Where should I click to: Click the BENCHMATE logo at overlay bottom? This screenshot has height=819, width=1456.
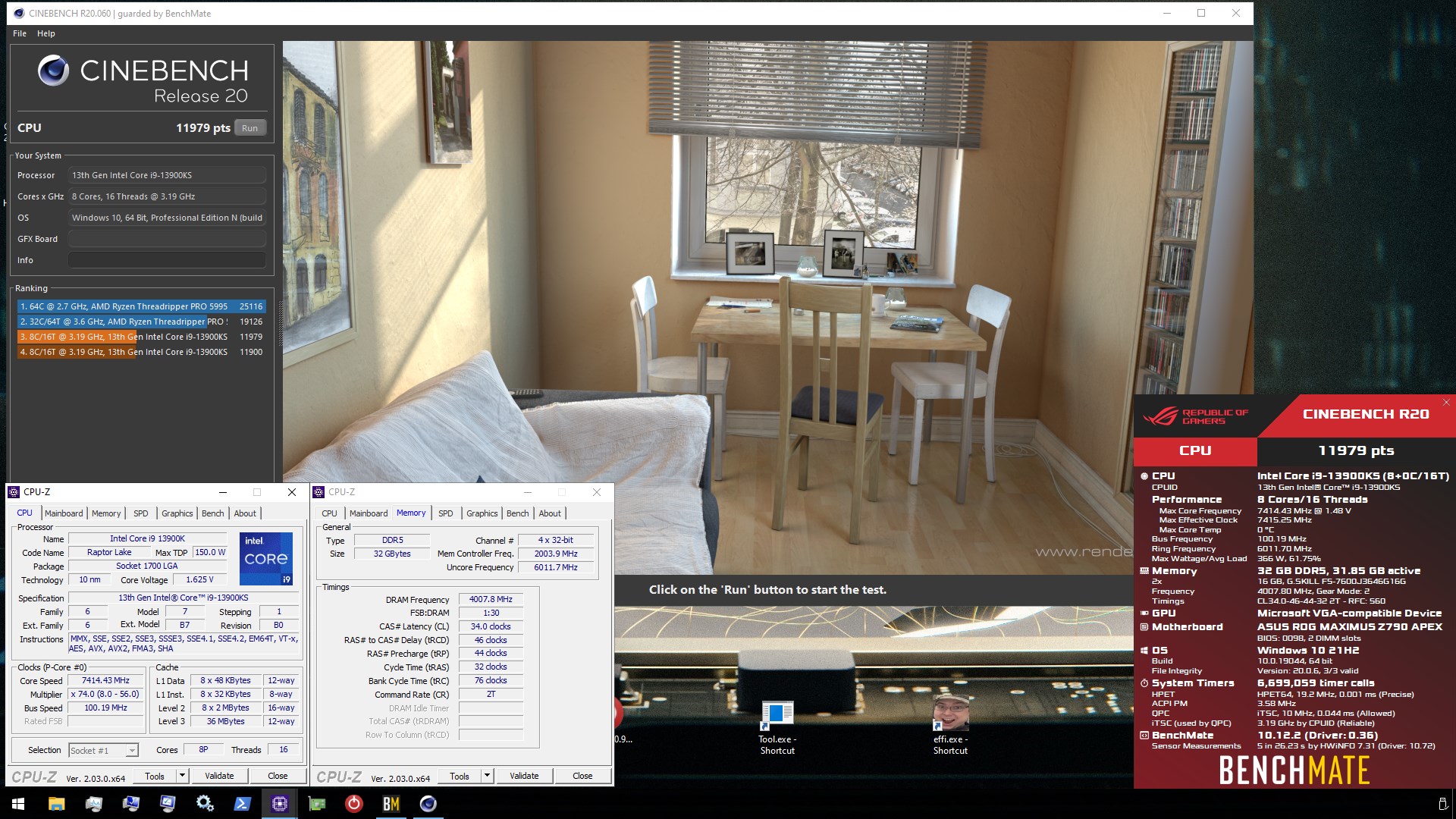pyautogui.click(x=1294, y=771)
